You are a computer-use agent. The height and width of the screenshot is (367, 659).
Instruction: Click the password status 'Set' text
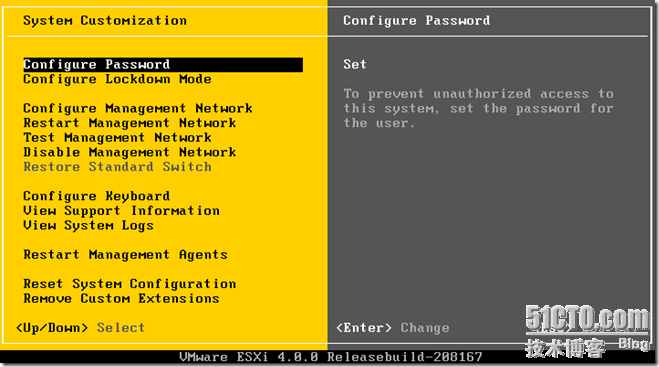click(355, 65)
